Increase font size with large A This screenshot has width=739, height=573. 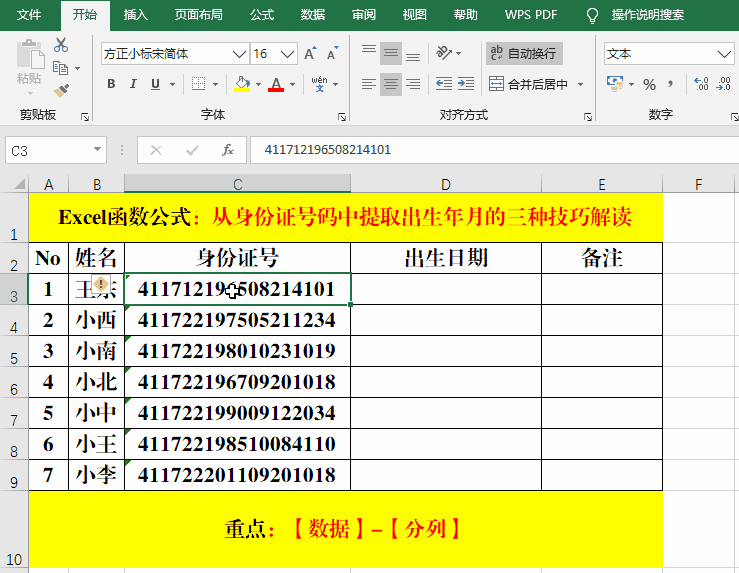[310, 54]
